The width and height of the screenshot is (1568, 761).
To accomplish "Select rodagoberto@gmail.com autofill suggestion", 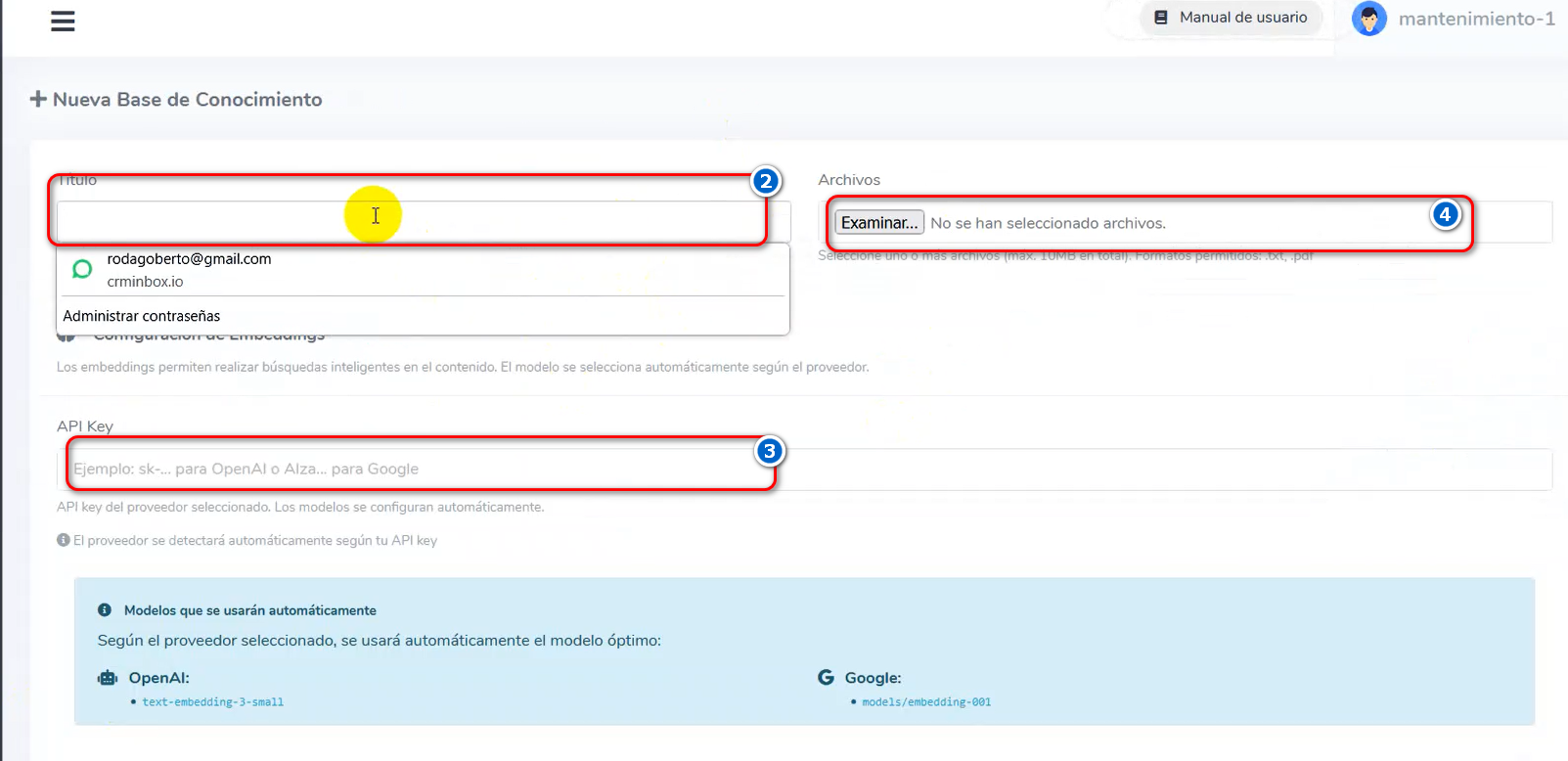I will [189, 259].
